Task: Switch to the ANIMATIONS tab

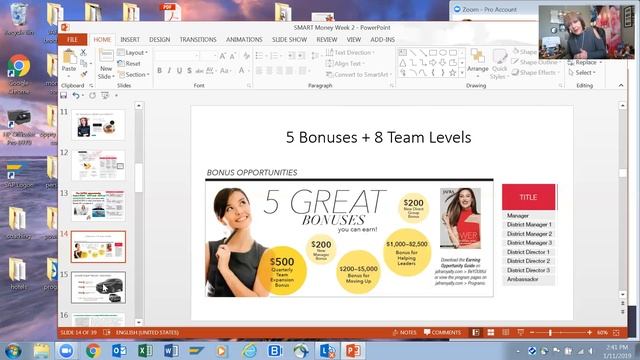Action: pos(244,40)
